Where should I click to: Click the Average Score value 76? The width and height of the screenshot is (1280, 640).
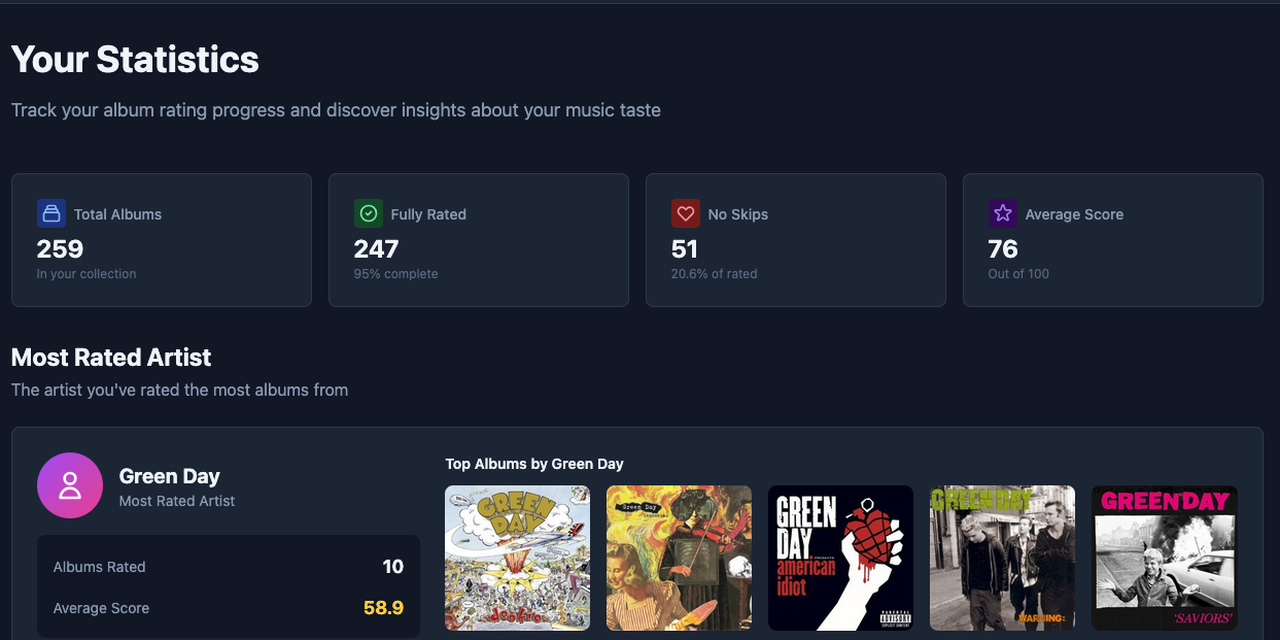tap(1002, 249)
